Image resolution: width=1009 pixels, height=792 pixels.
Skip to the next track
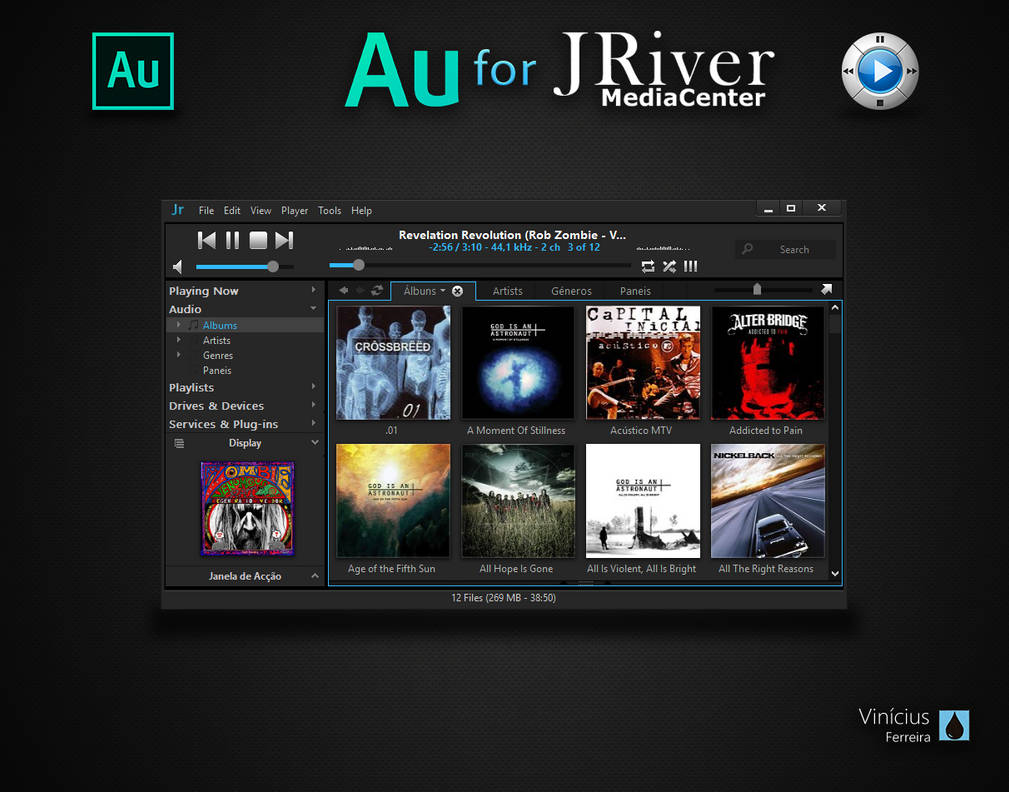click(284, 240)
